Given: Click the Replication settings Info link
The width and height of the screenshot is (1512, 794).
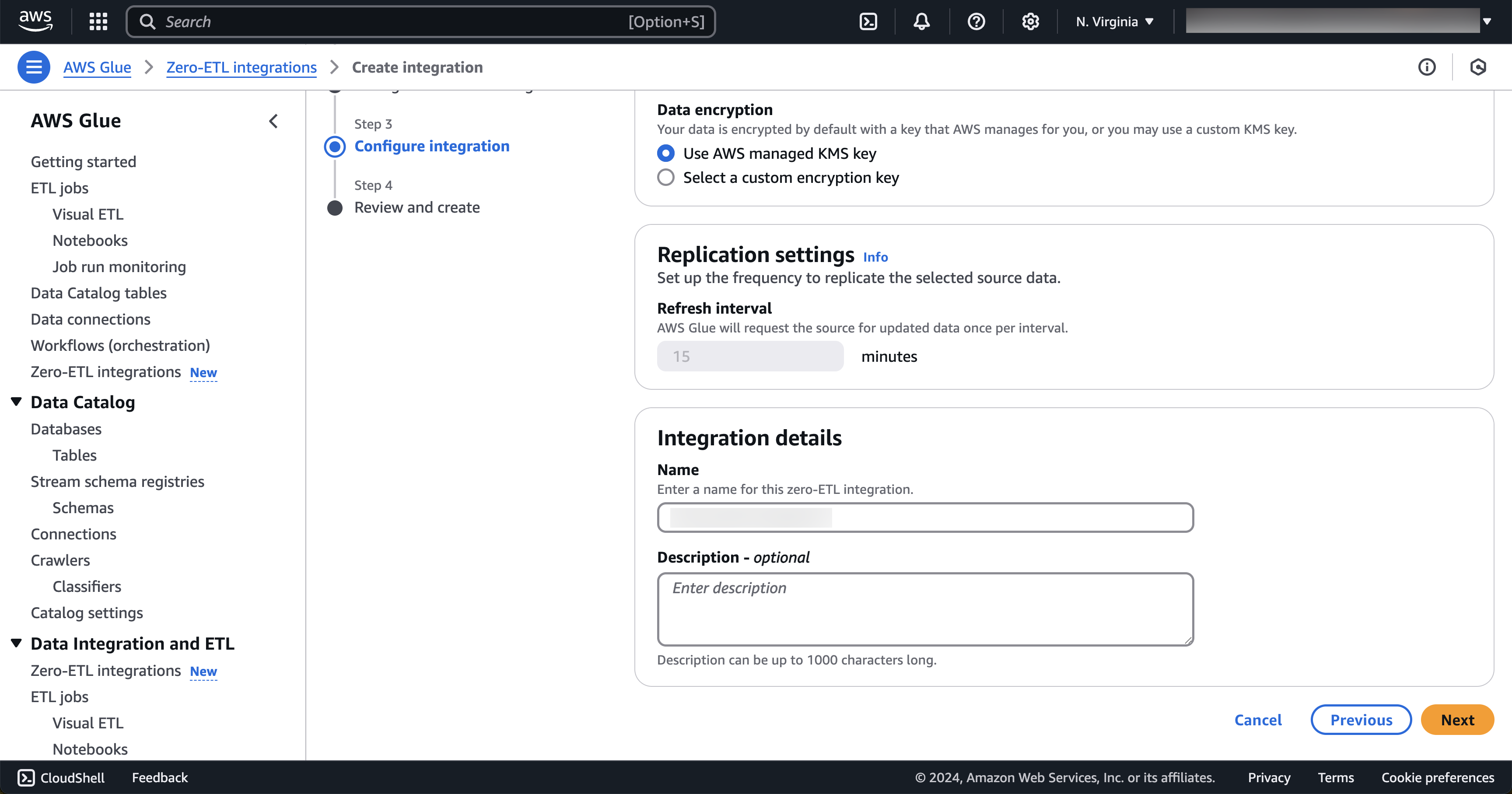Looking at the screenshot, I should click(x=875, y=257).
